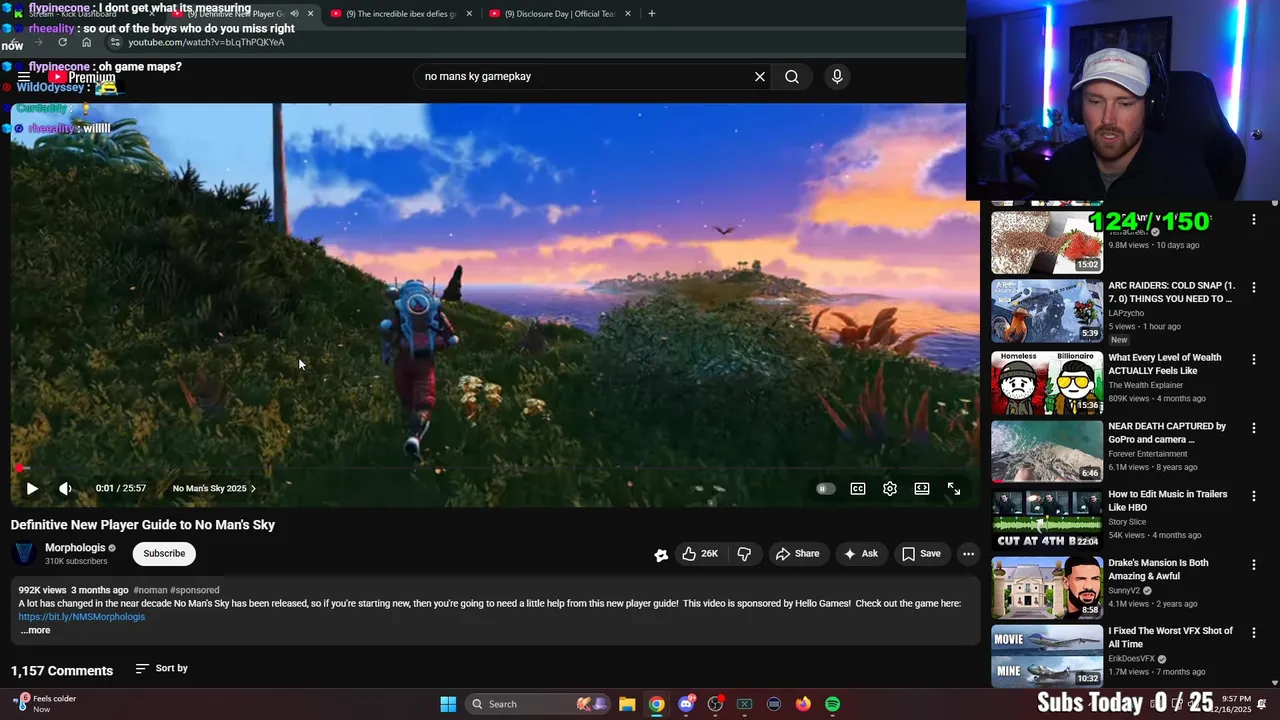The height and width of the screenshot is (720, 1280).
Task: Open options menu for NEAR DEATH video
Action: coord(1254,428)
